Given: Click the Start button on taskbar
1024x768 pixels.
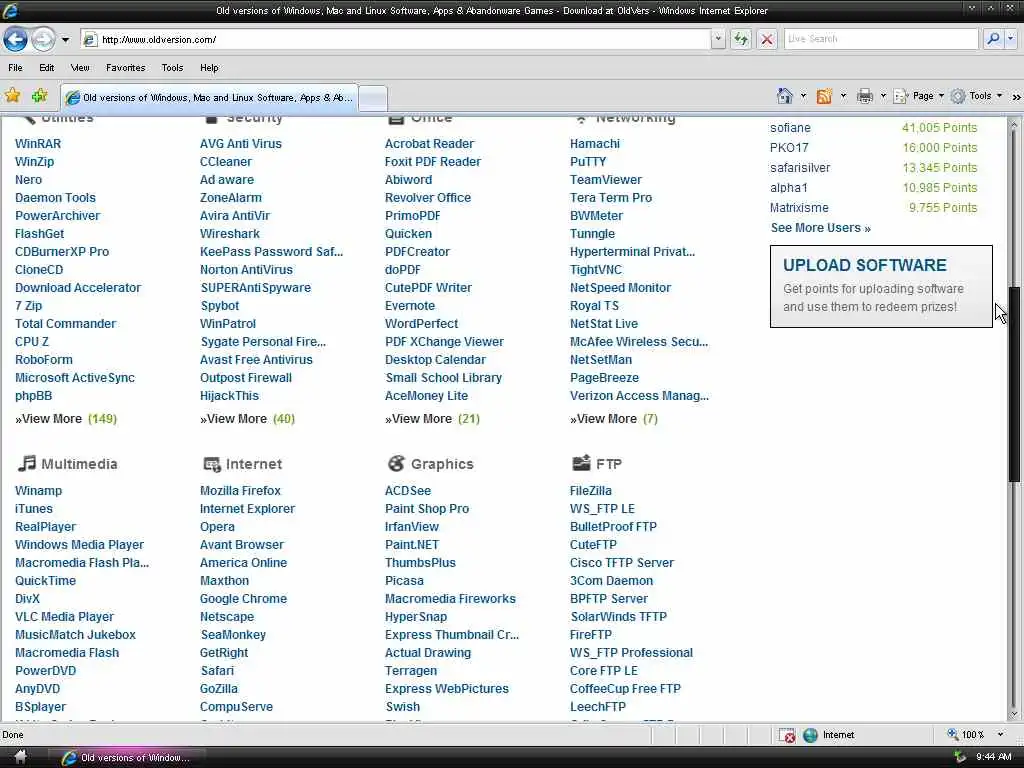Looking at the screenshot, I should (x=21, y=758).
